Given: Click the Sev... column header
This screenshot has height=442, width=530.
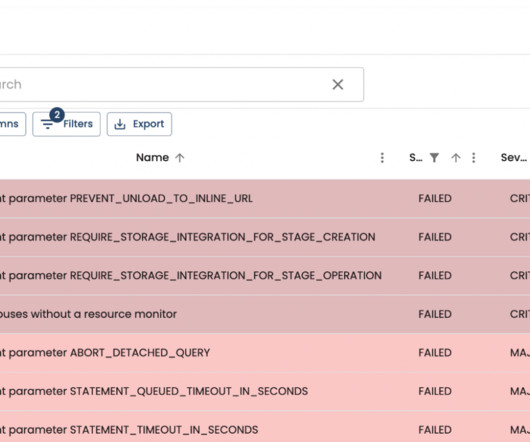Looking at the screenshot, I should (514, 157).
